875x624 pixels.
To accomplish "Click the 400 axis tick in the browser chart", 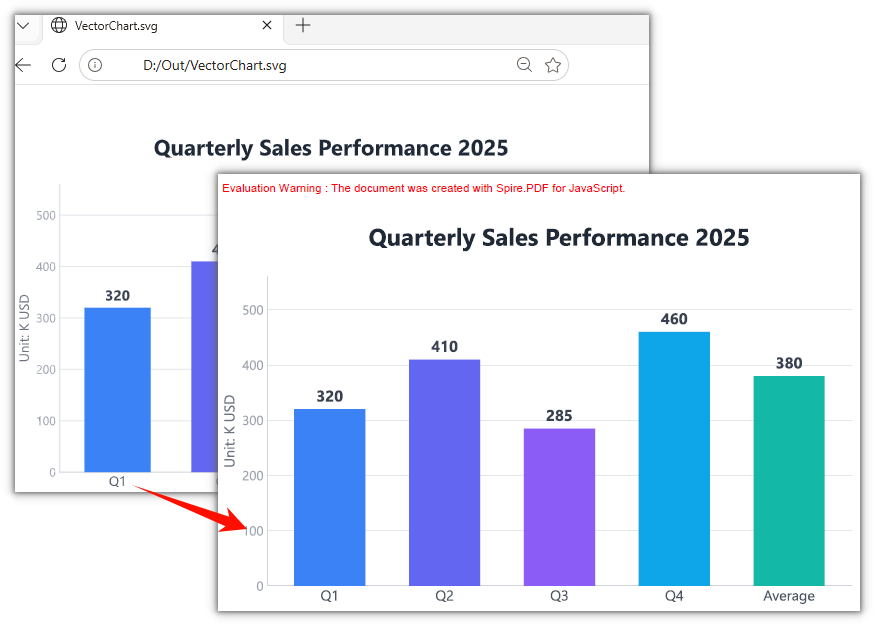I will pos(46,267).
